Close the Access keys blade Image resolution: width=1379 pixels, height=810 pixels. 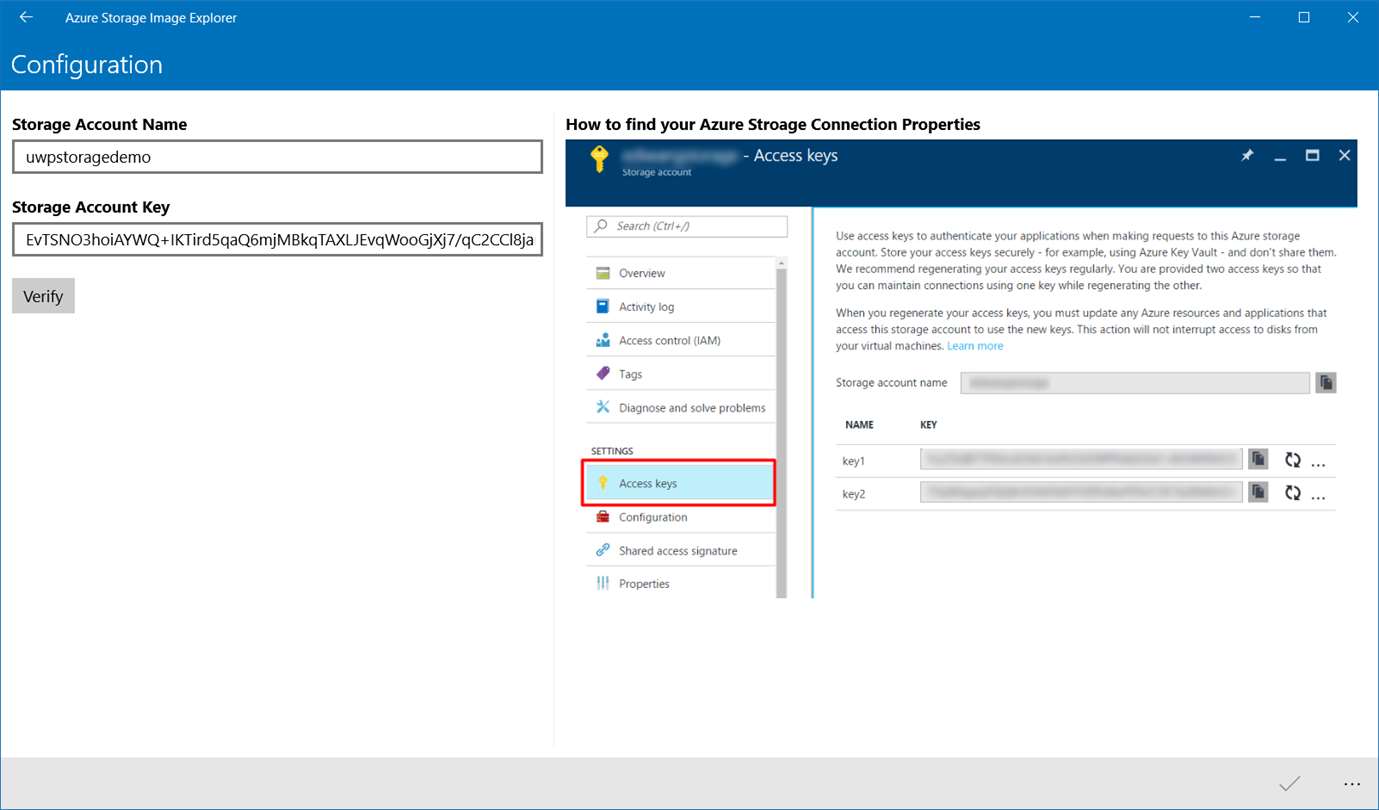1344,156
